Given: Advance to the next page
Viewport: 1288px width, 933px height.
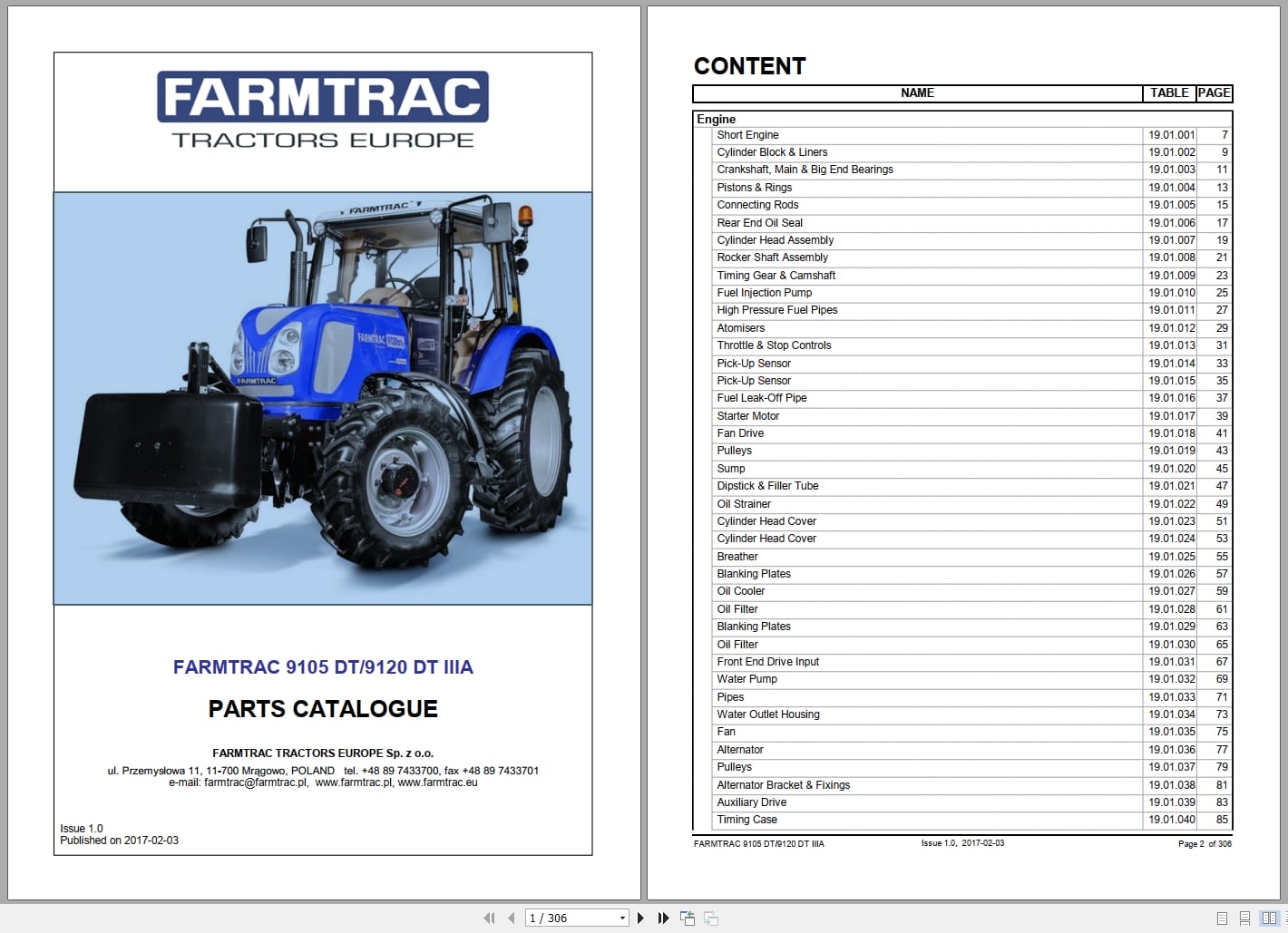Looking at the screenshot, I should coord(640,918).
